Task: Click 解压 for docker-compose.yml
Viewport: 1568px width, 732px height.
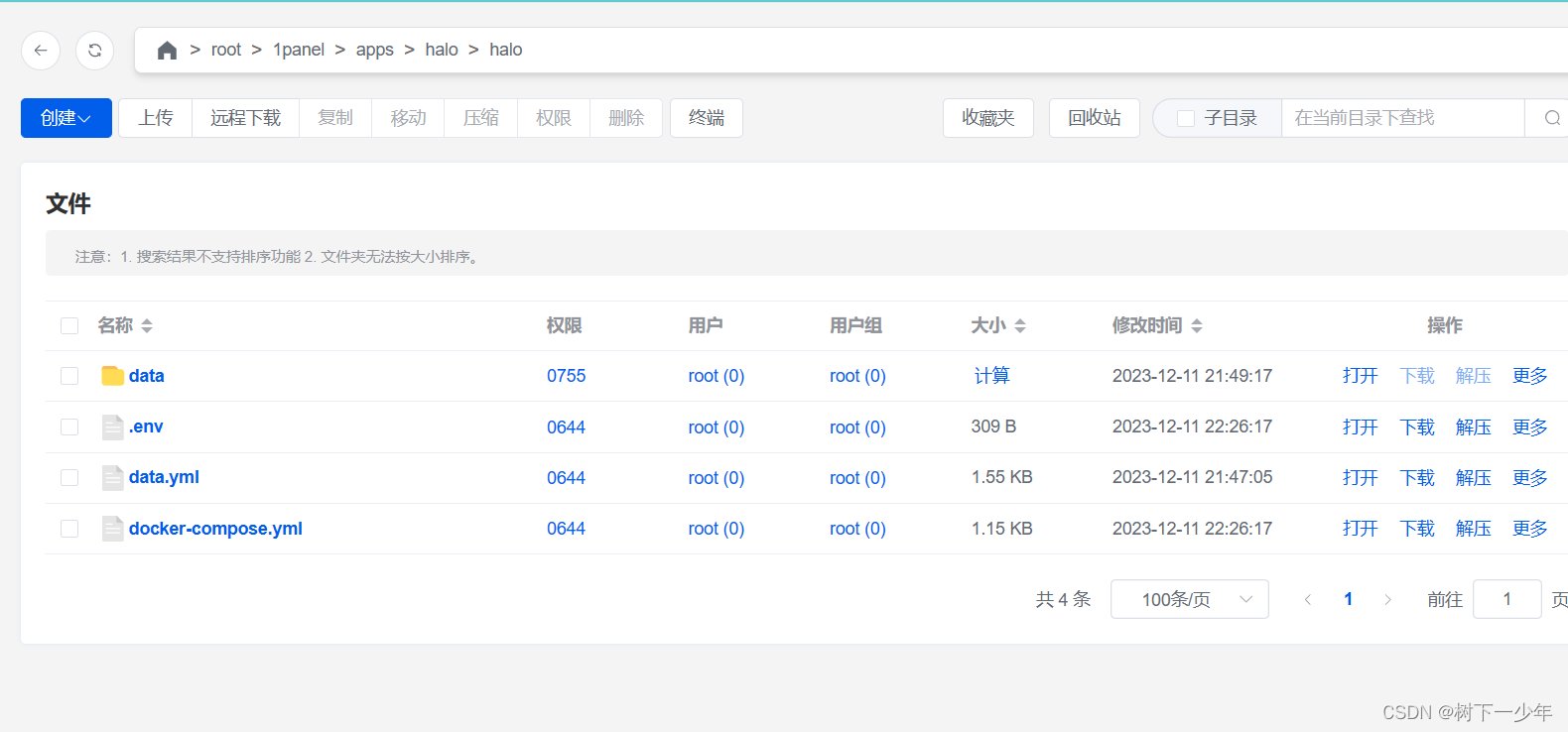Action: (1473, 529)
